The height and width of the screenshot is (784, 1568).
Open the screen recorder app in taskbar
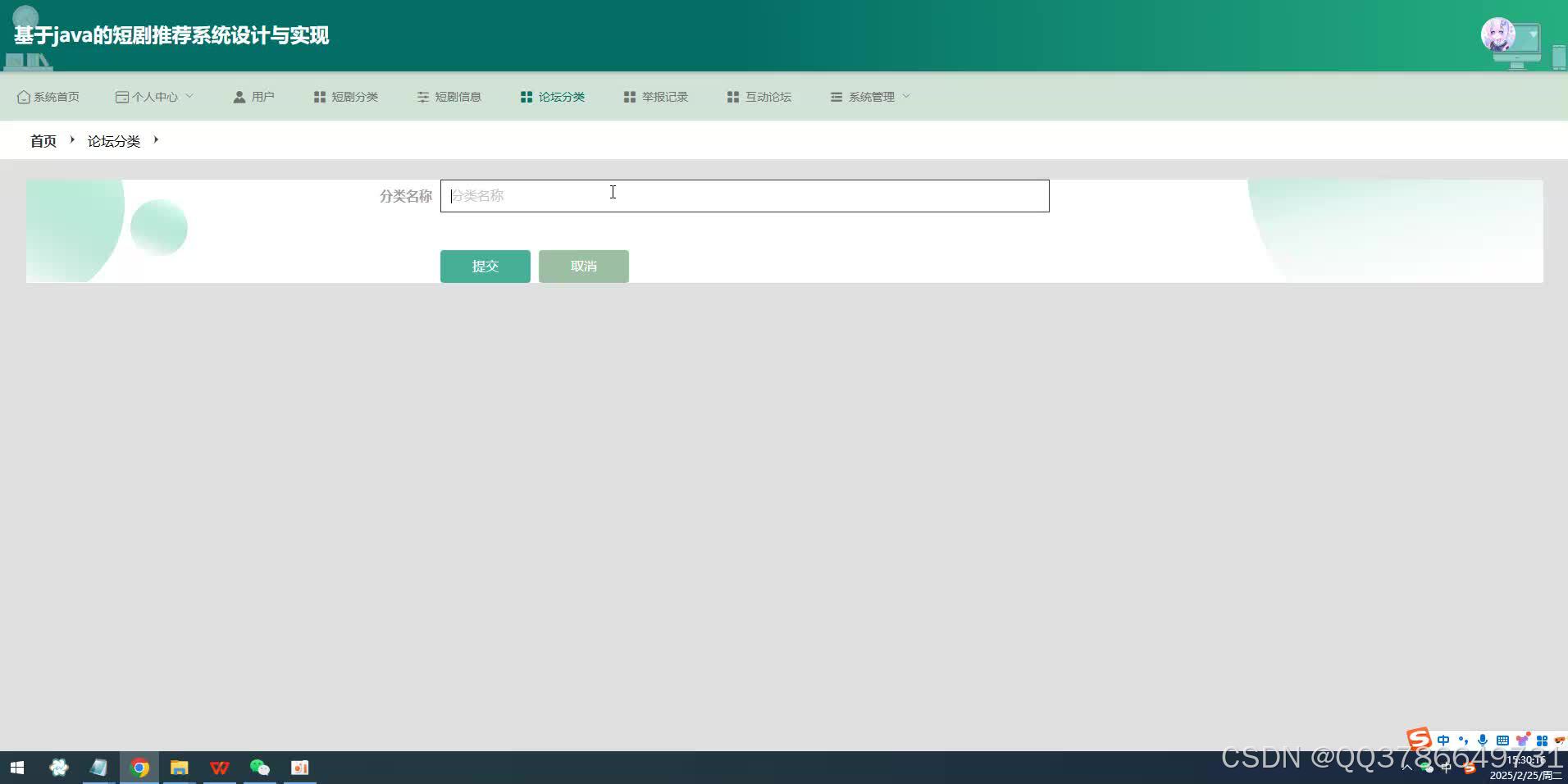300,768
